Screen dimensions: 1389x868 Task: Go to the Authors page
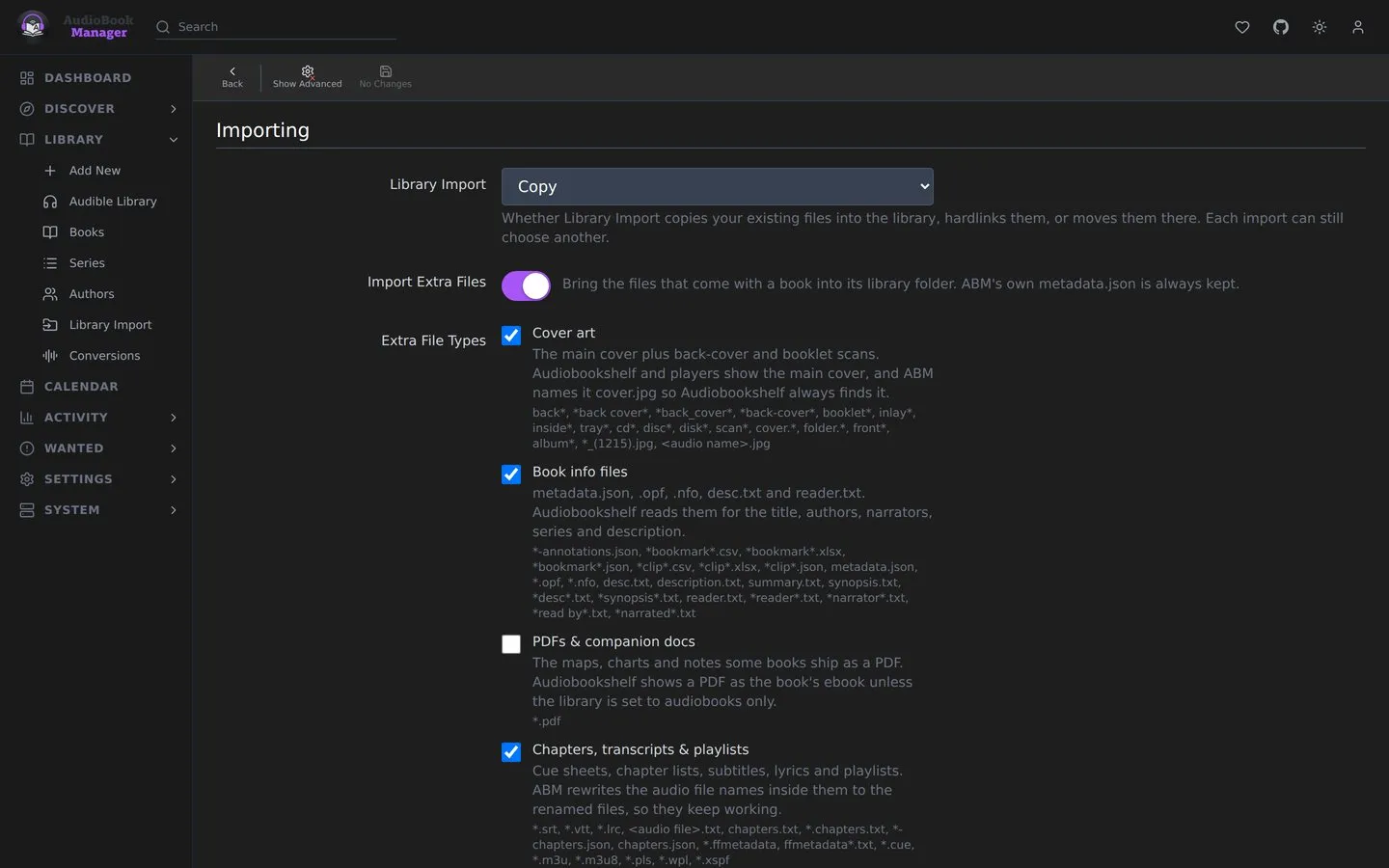92,294
